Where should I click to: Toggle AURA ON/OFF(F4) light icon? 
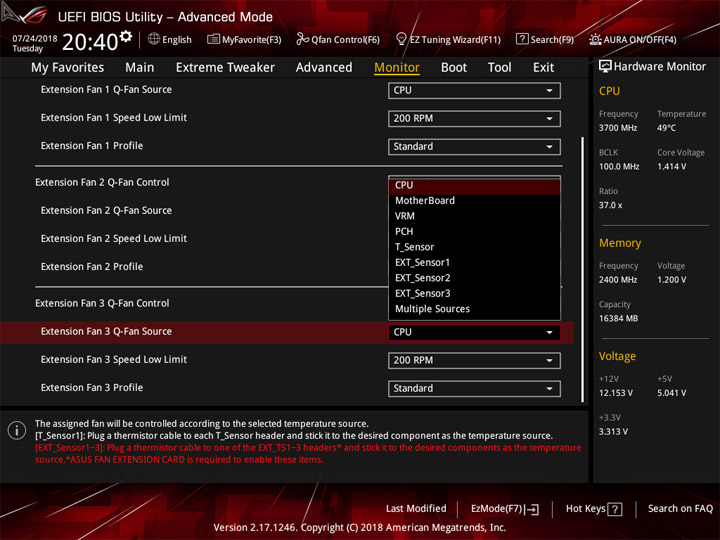click(595, 39)
